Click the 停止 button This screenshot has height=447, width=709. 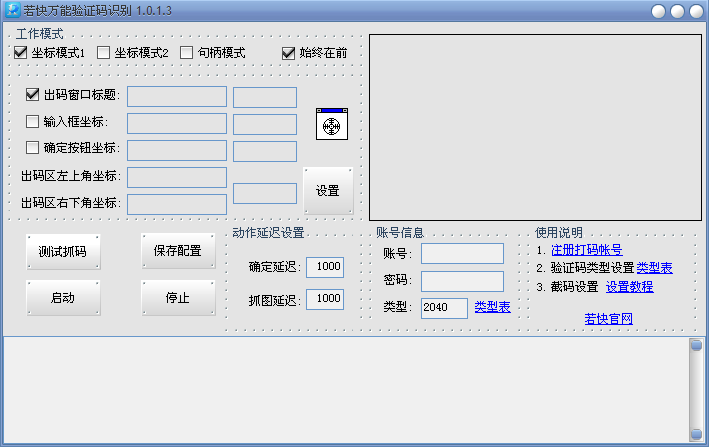point(178,298)
